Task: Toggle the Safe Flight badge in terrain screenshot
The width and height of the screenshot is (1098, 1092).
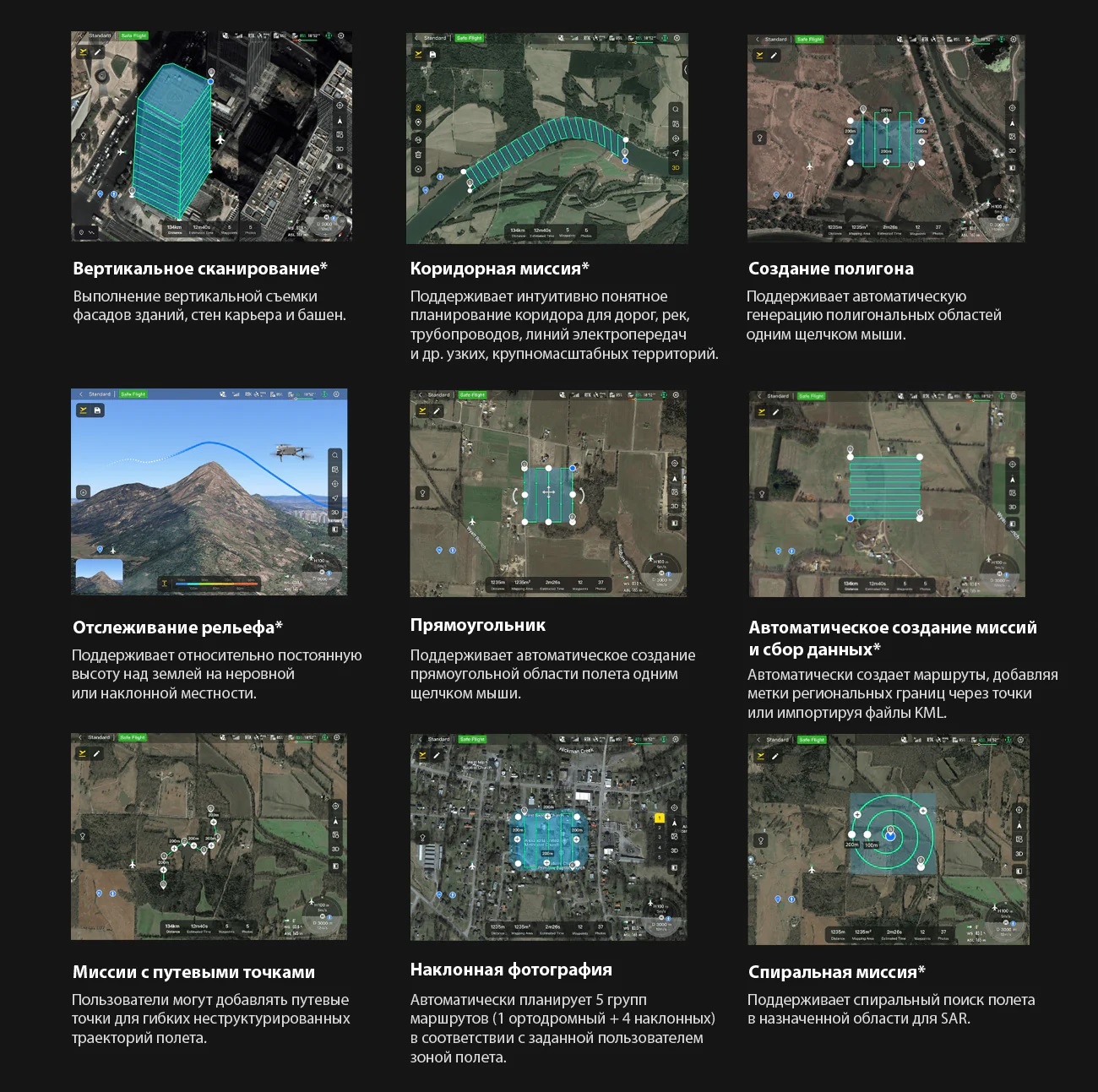Action: pyautogui.click(x=133, y=394)
